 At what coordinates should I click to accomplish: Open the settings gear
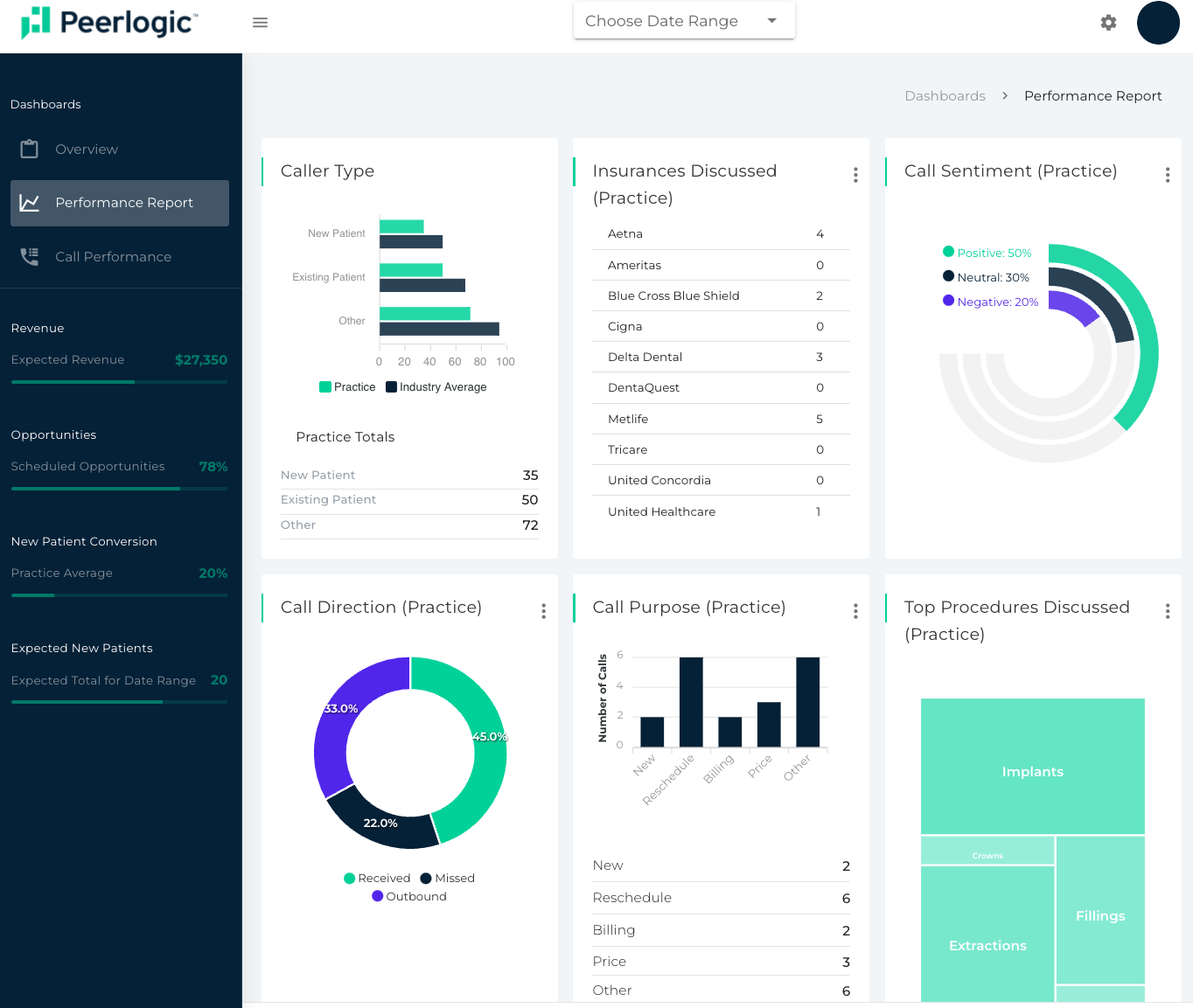pyautogui.click(x=1108, y=22)
